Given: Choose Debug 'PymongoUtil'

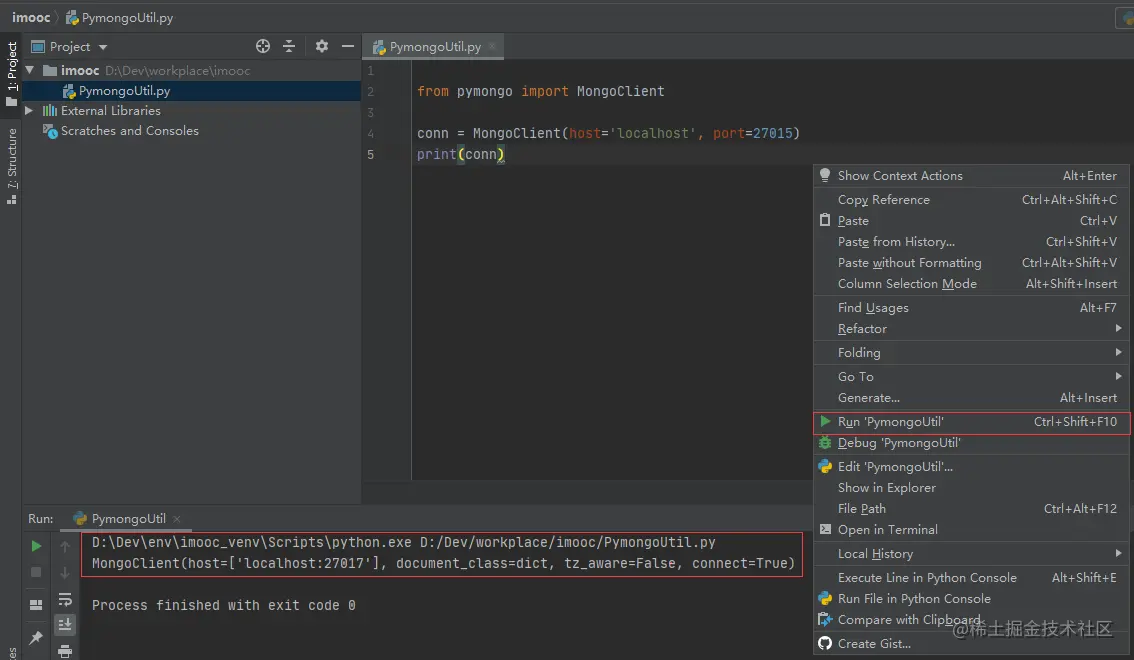Looking at the screenshot, I should pyautogui.click(x=971, y=442).
